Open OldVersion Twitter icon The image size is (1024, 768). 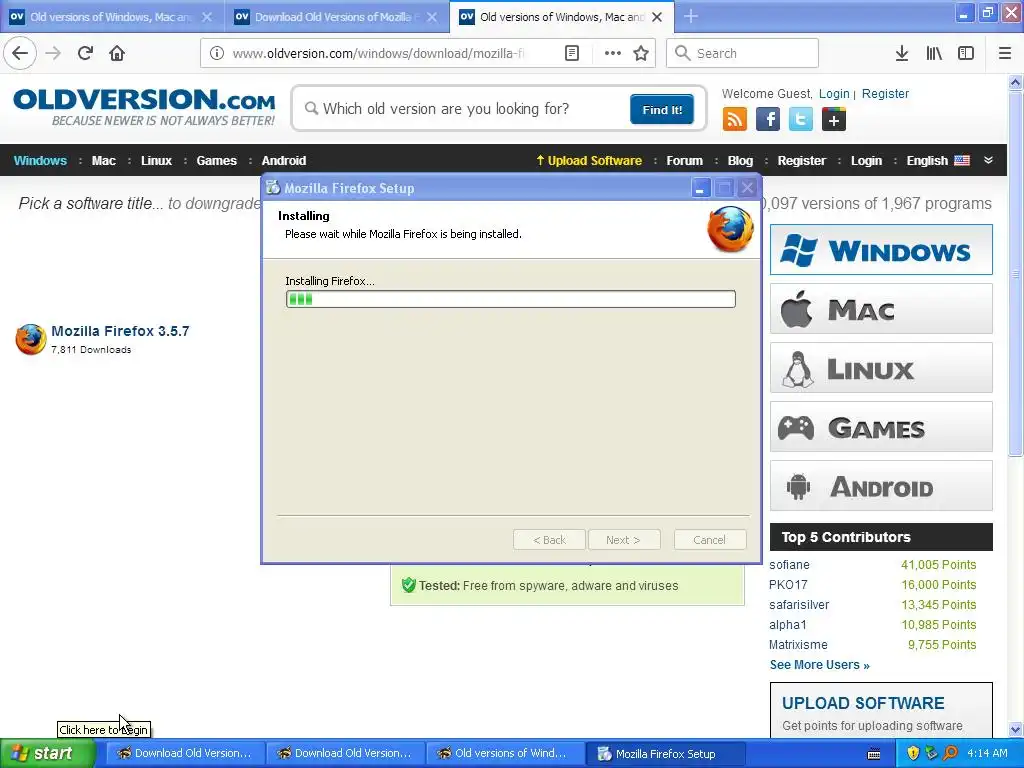click(x=801, y=120)
